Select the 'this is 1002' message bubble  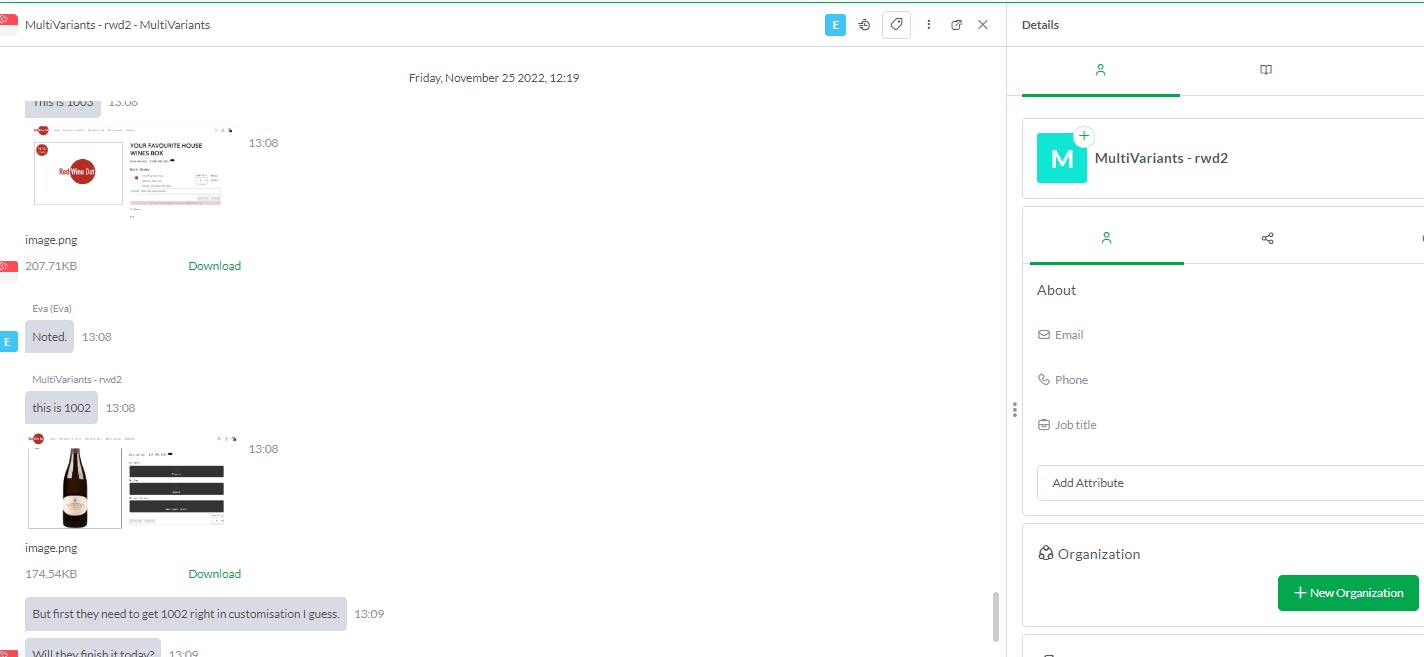[x=60, y=407]
